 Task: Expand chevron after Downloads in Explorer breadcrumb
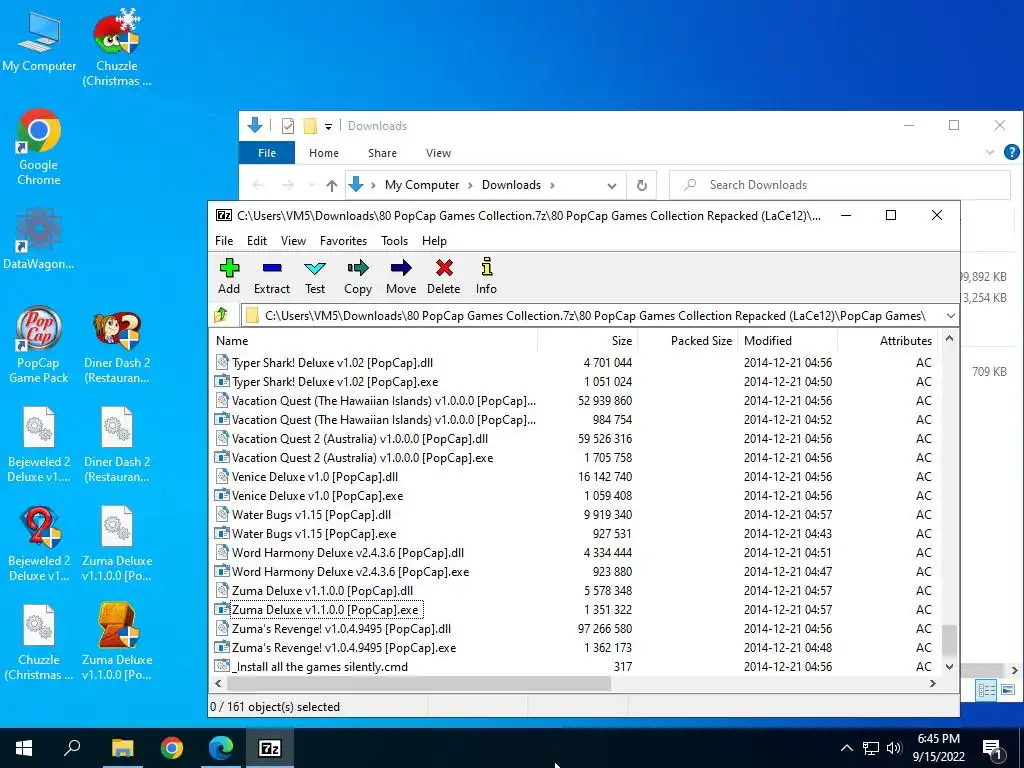(552, 185)
